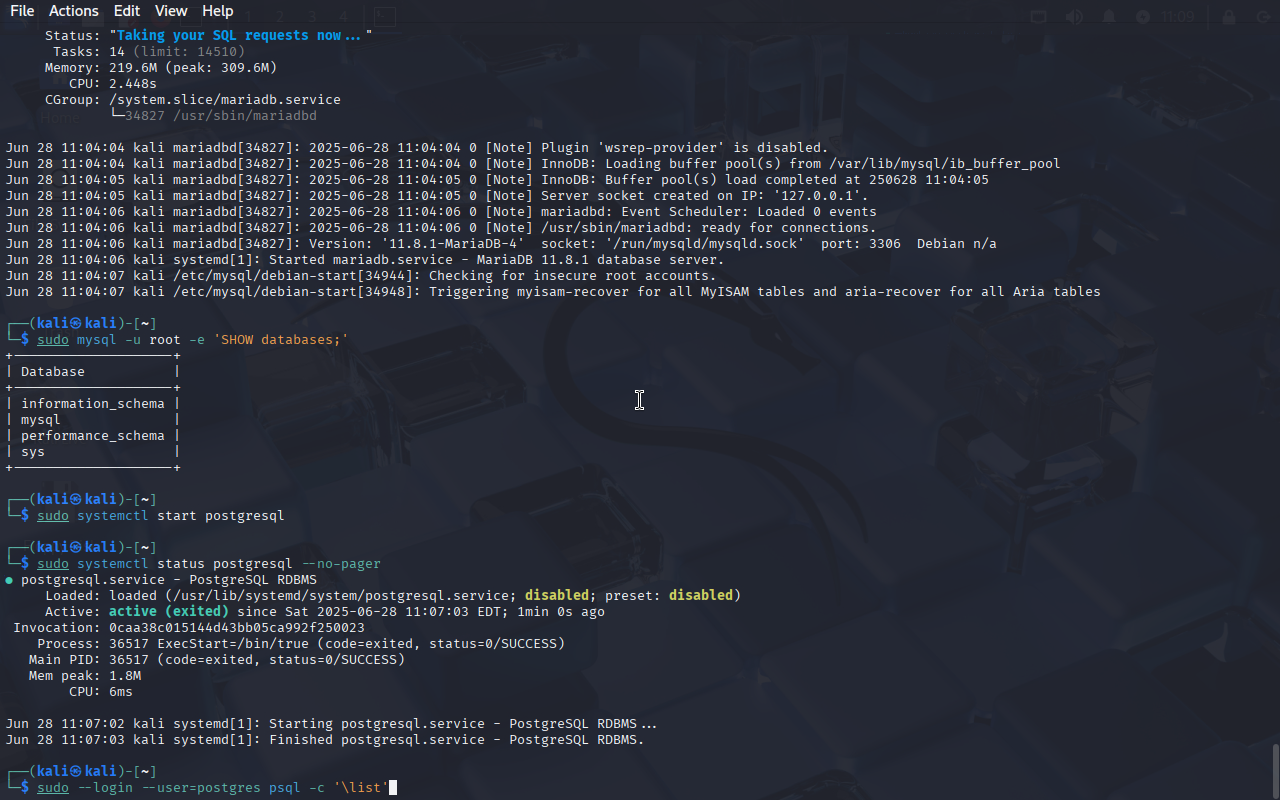Screen dimensions: 1280x800
Task: Click the 'Main PID: 36517' line
Action: 217,660
